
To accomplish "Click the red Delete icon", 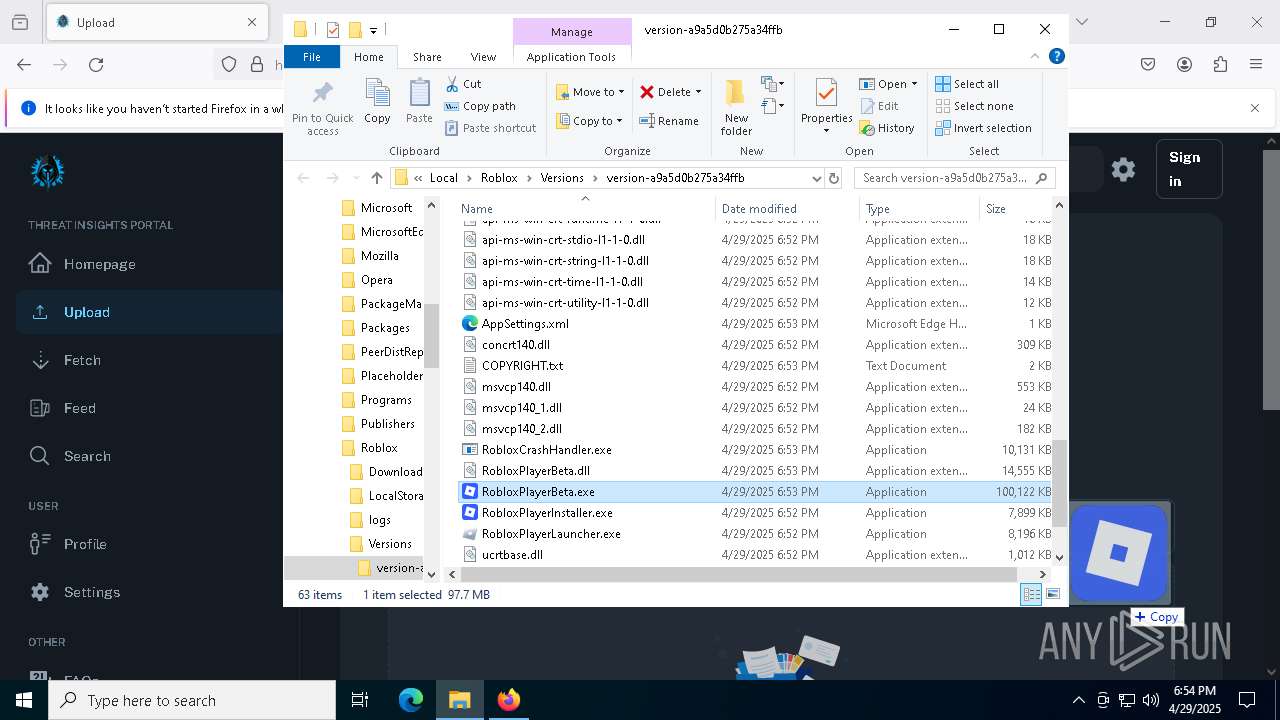I will click(x=647, y=92).
